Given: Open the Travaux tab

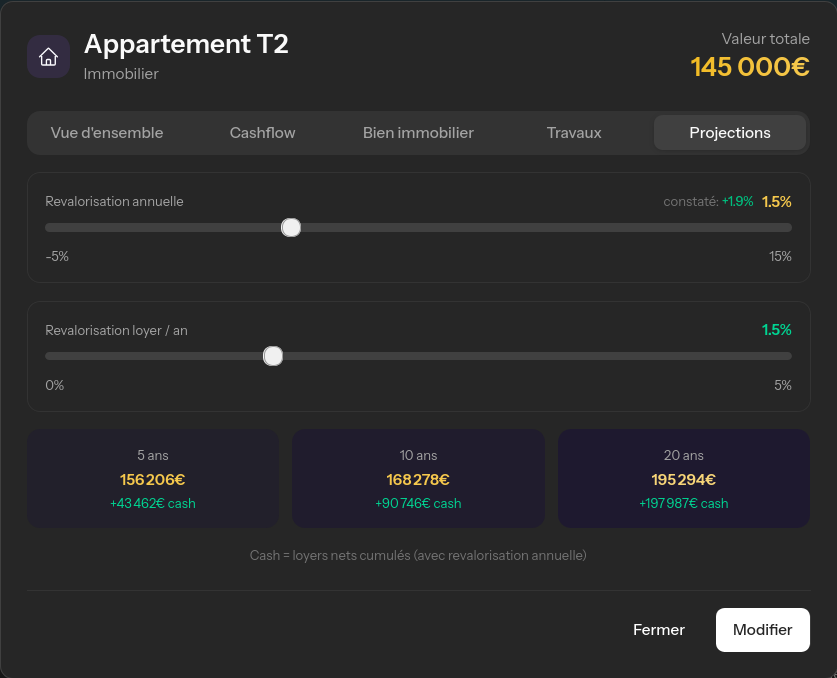Looking at the screenshot, I should (x=573, y=132).
